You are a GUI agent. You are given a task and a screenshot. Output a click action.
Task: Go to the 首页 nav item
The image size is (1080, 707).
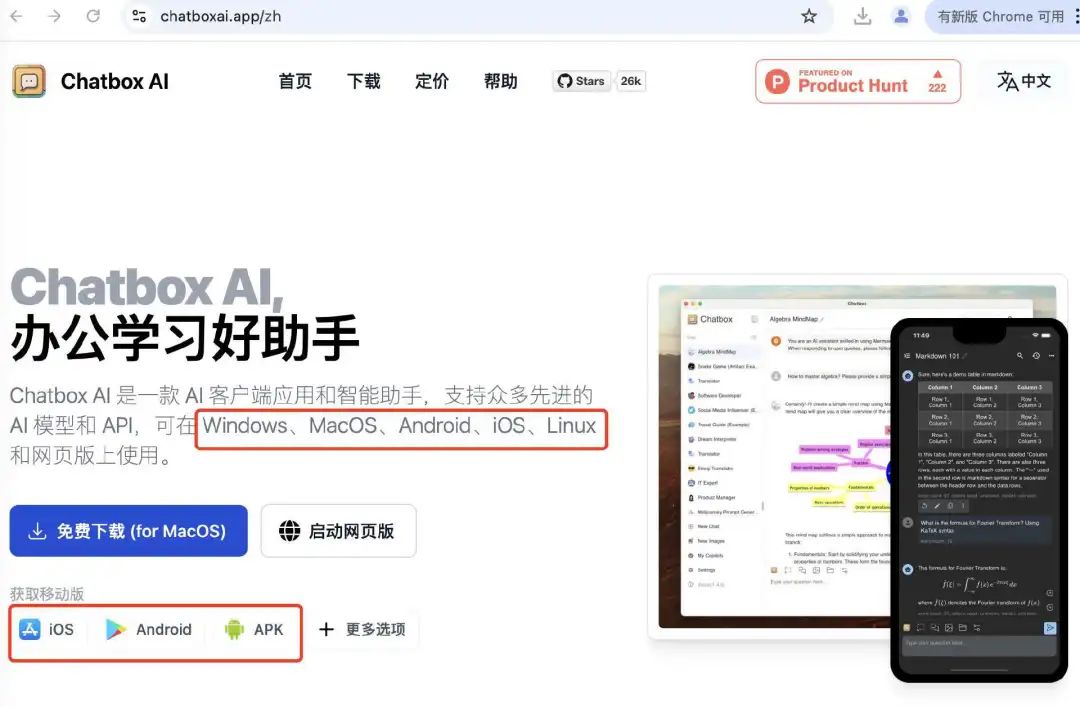(295, 81)
